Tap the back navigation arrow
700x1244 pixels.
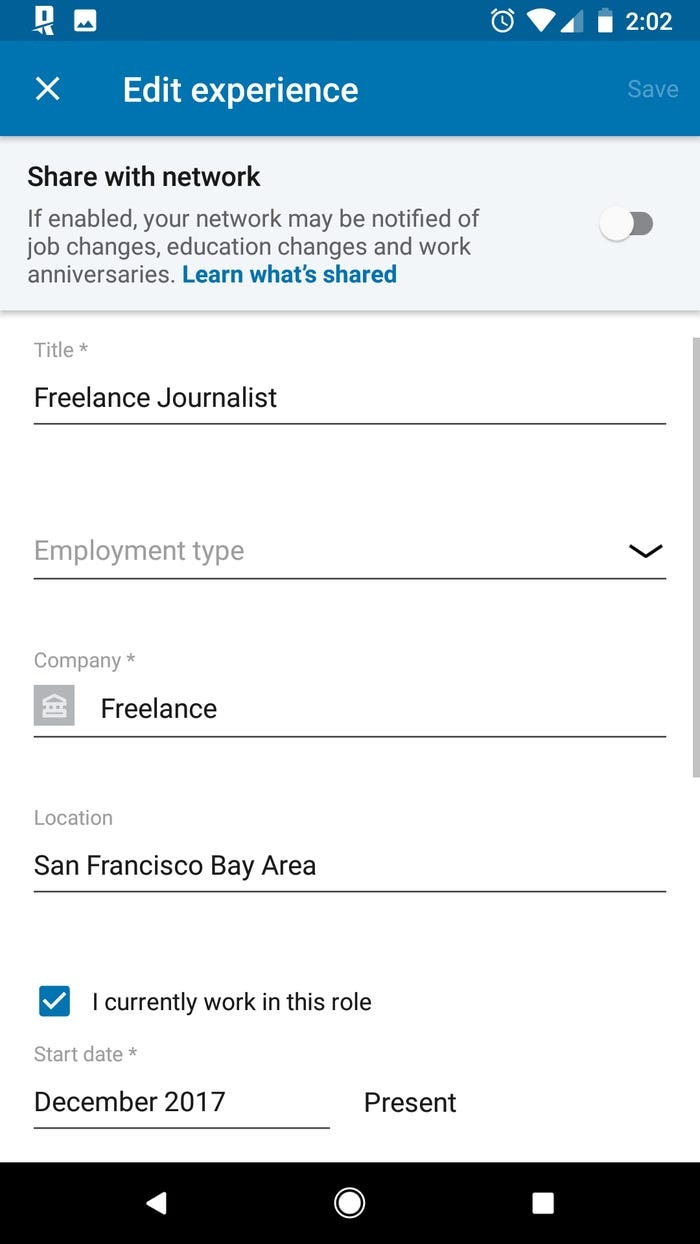coord(155,1202)
